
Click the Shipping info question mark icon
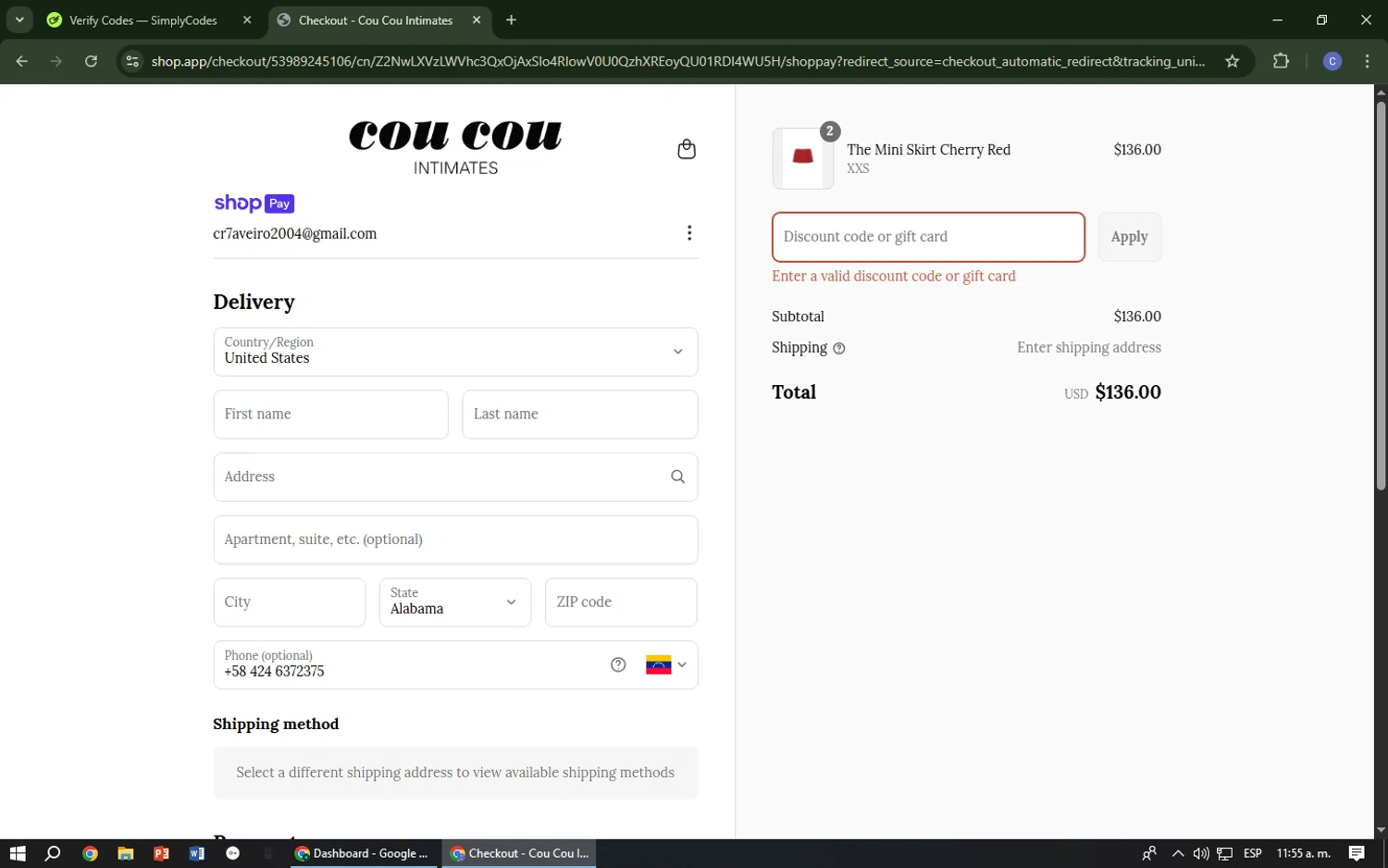(x=839, y=349)
